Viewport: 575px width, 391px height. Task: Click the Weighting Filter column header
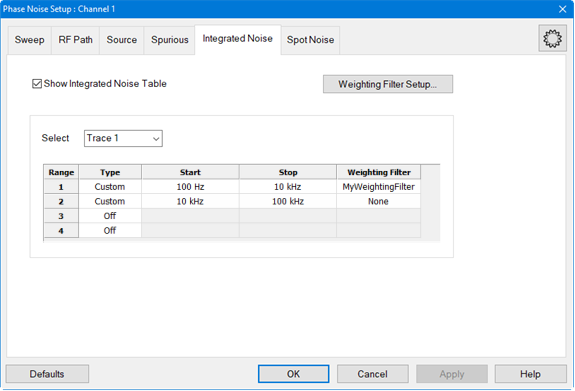coord(378,172)
